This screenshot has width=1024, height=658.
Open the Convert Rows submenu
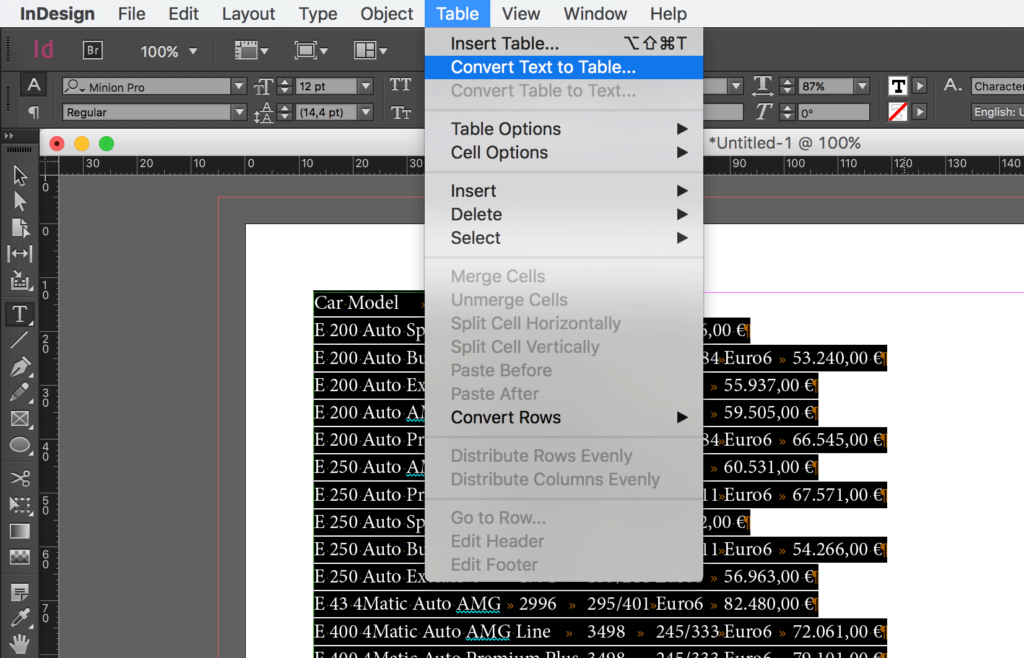564,418
